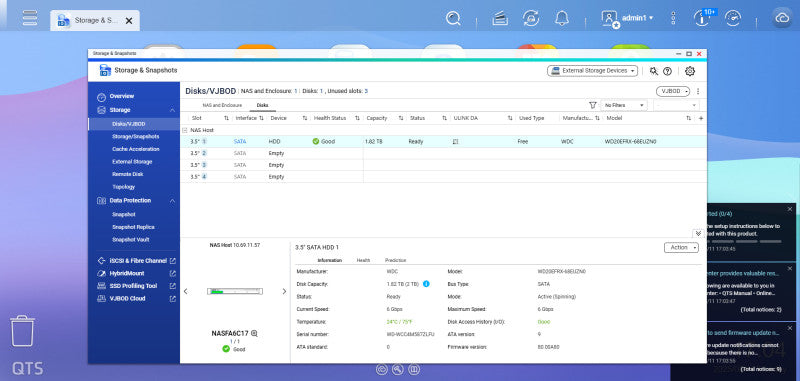Click the three-dot menu next to VJBOD

(x=698, y=91)
